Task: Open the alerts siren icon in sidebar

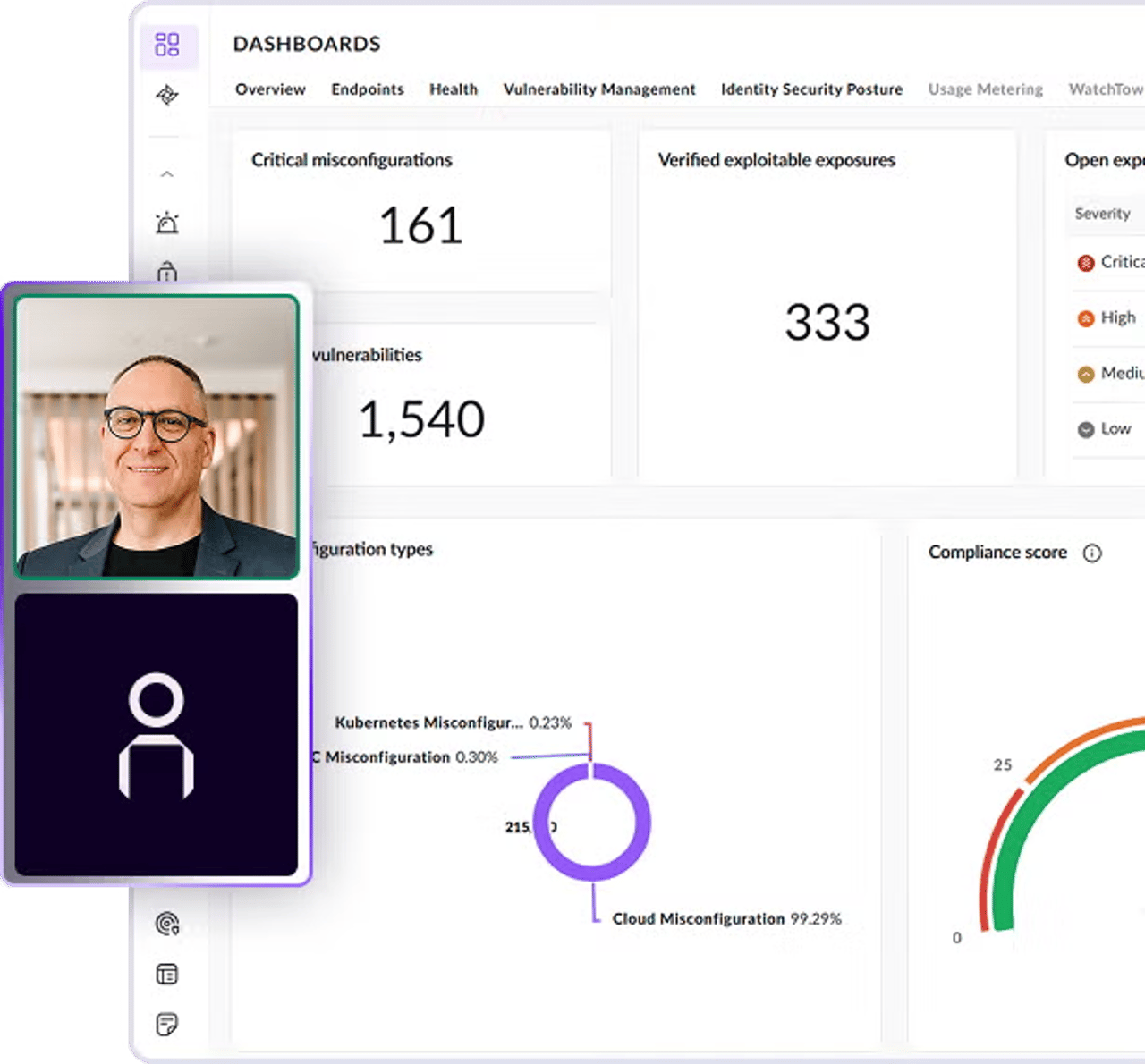Action: pyautogui.click(x=167, y=223)
